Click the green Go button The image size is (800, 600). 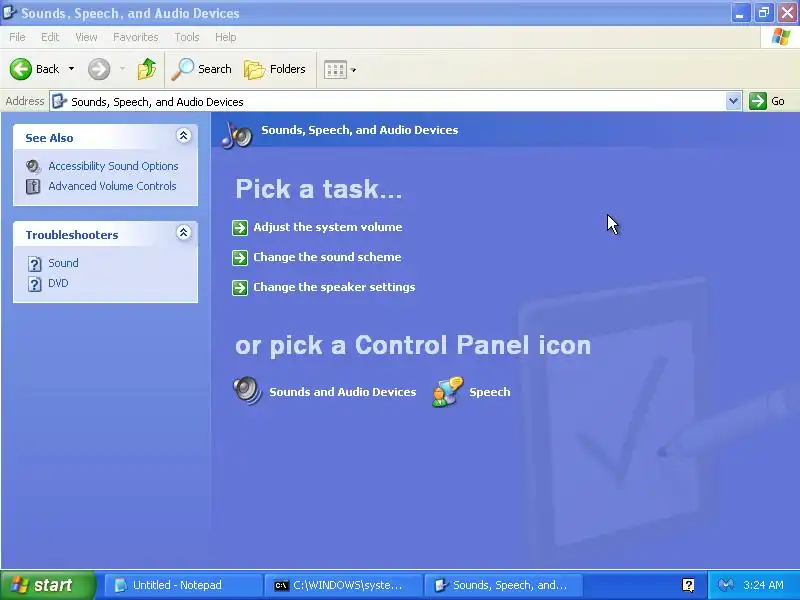767,101
